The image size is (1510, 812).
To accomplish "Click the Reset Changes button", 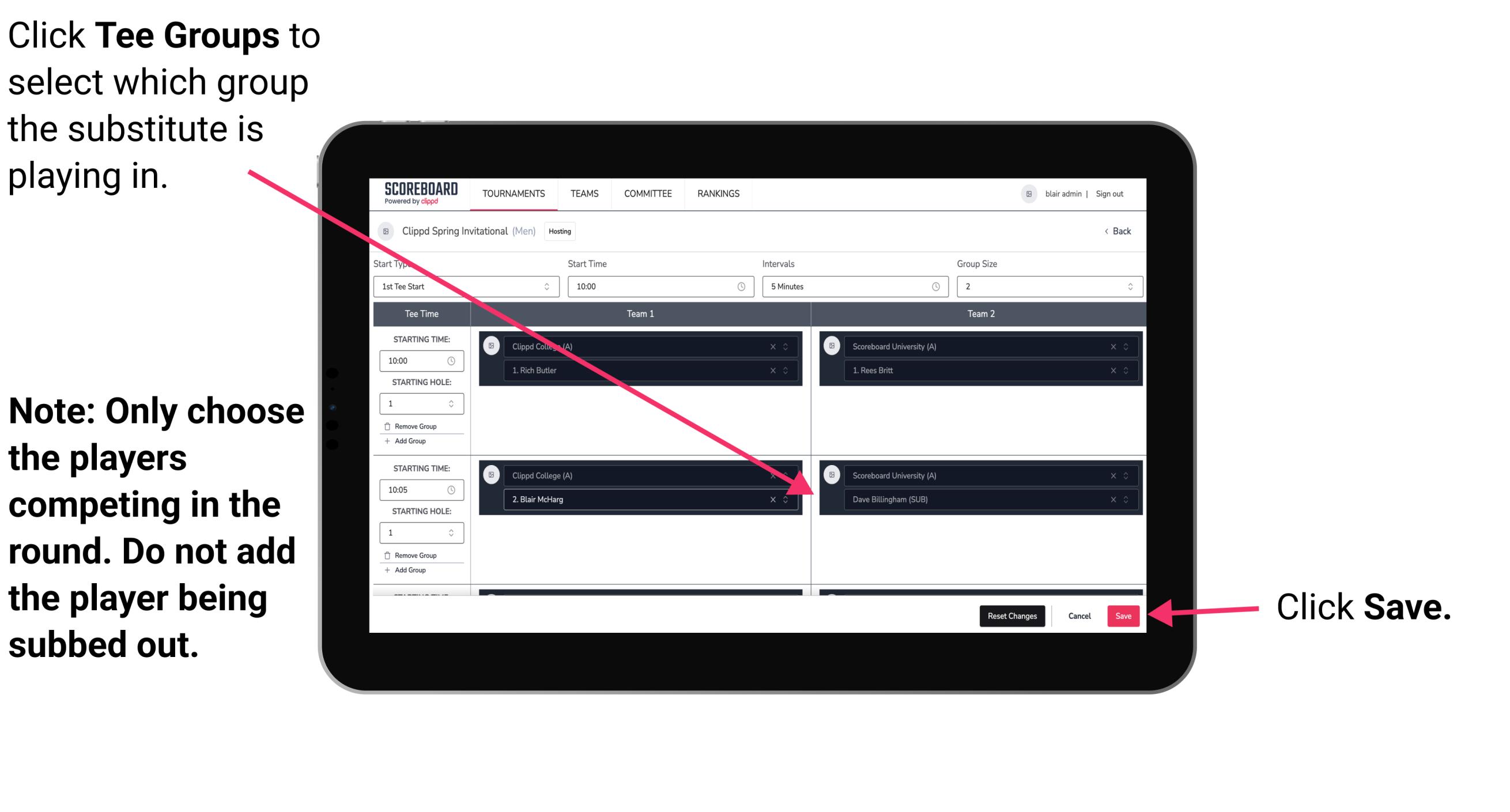I will point(1008,614).
